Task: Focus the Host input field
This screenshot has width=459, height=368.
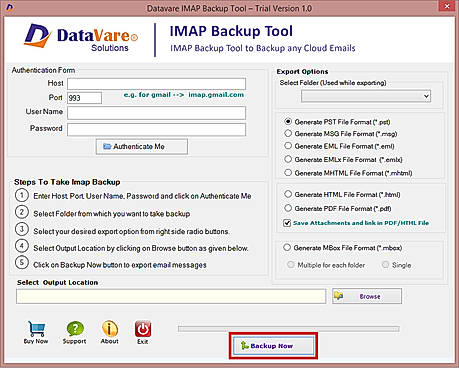Action: click(157, 83)
